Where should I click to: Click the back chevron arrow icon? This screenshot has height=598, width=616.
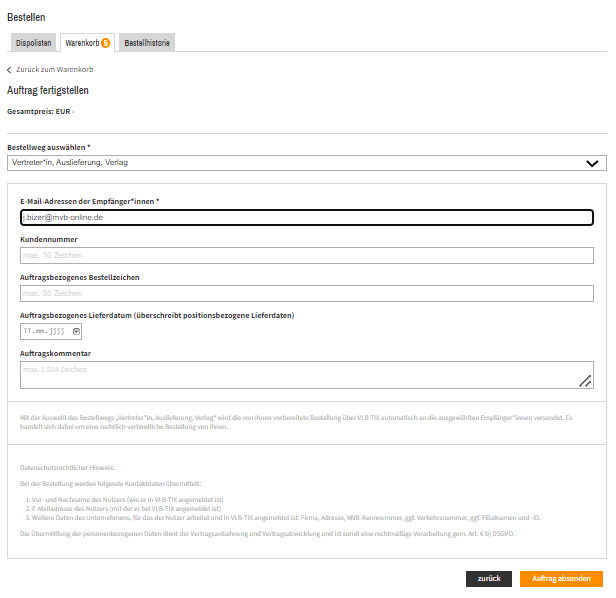tap(9, 70)
